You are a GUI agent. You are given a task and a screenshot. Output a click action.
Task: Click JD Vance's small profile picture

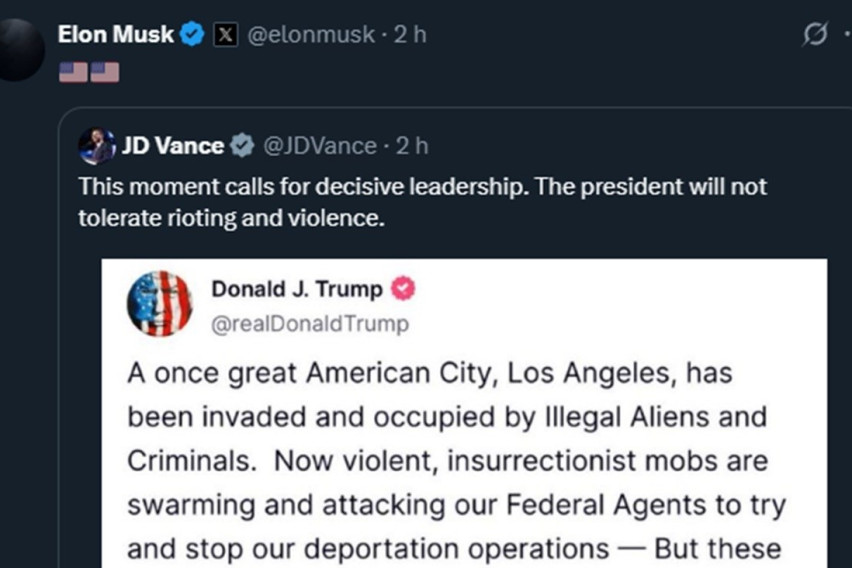click(97, 146)
